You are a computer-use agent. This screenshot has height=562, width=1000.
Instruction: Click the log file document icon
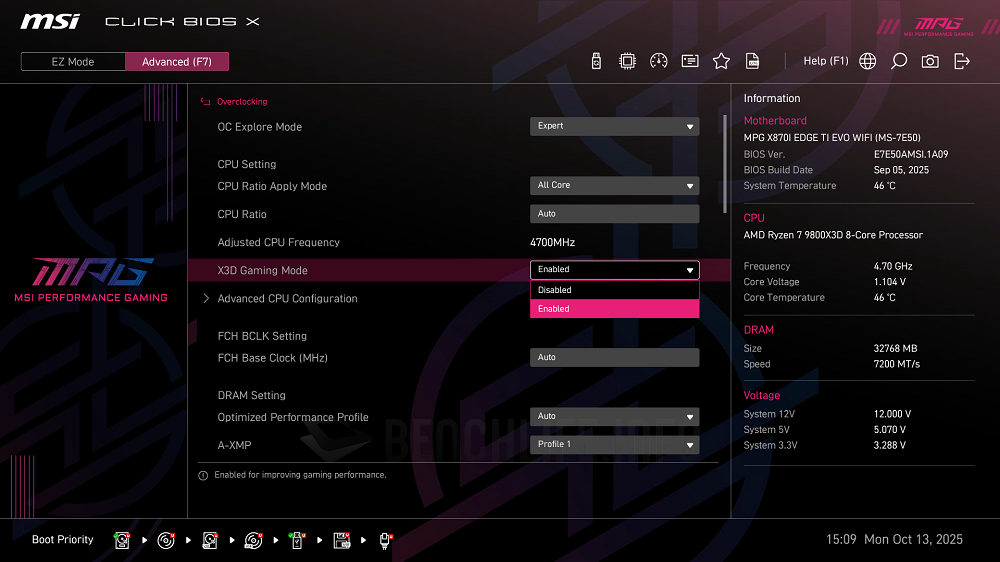click(753, 61)
